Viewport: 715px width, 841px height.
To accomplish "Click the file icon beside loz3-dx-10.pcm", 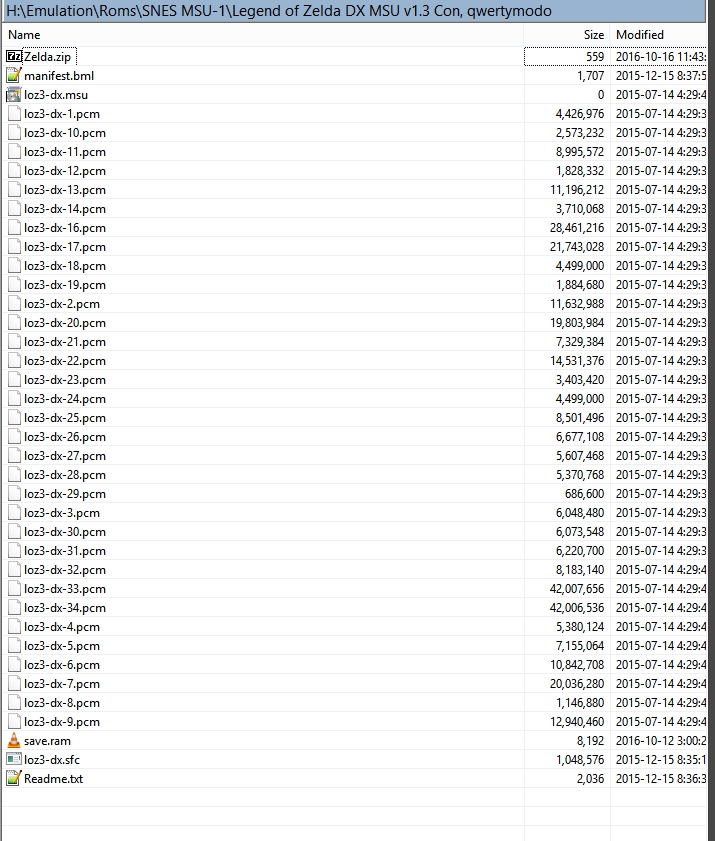I will click(14, 133).
